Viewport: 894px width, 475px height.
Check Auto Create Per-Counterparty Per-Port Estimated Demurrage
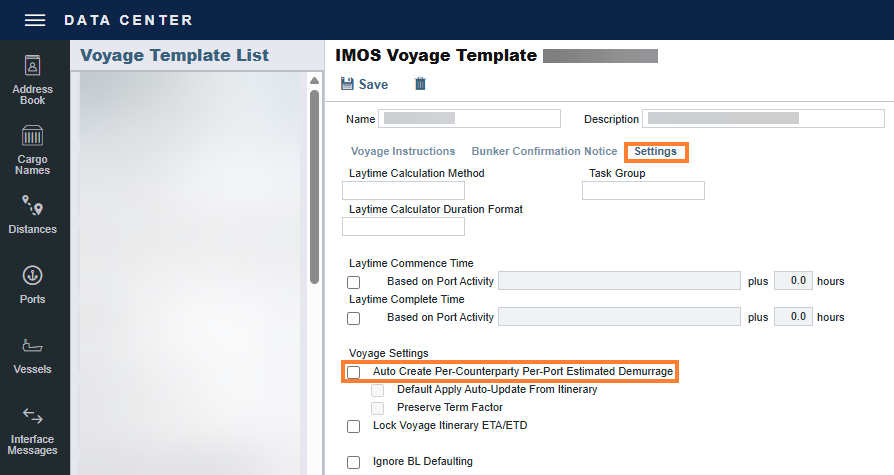[x=353, y=372]
